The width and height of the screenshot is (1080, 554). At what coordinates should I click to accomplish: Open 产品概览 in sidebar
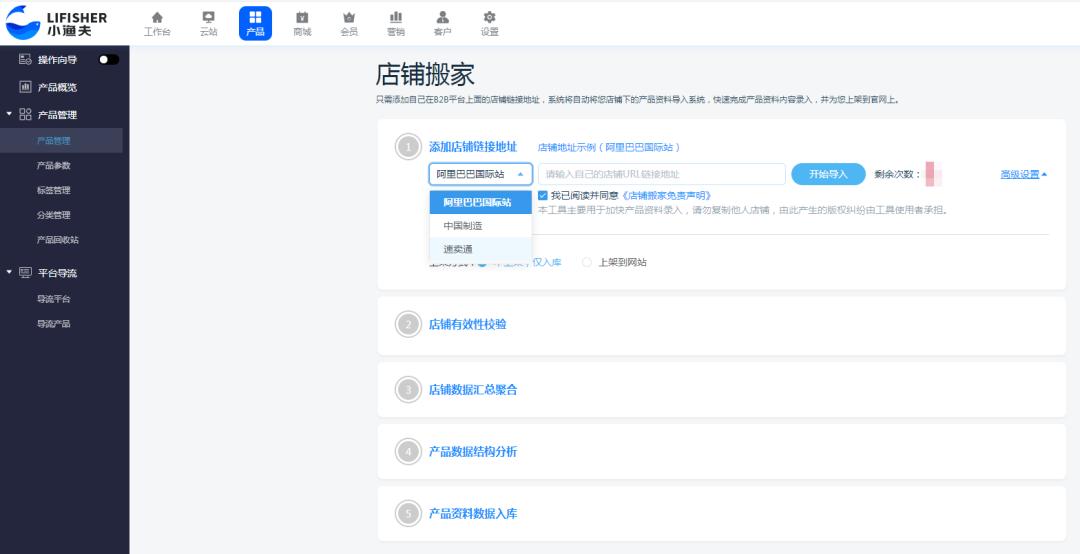point(57,87)
